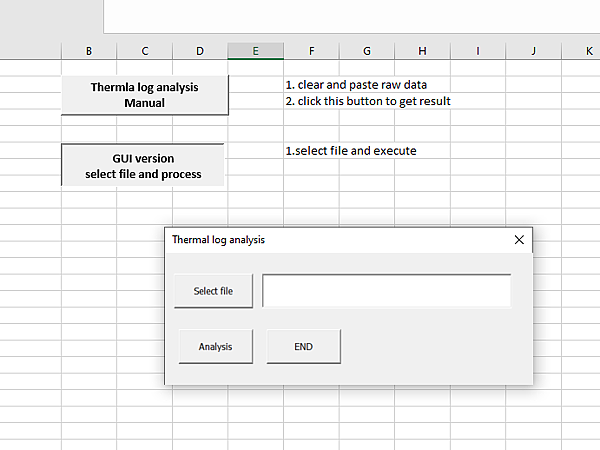Select column I header
The image size is (600, 450).
pyautogui.click(x=478, y=51)
